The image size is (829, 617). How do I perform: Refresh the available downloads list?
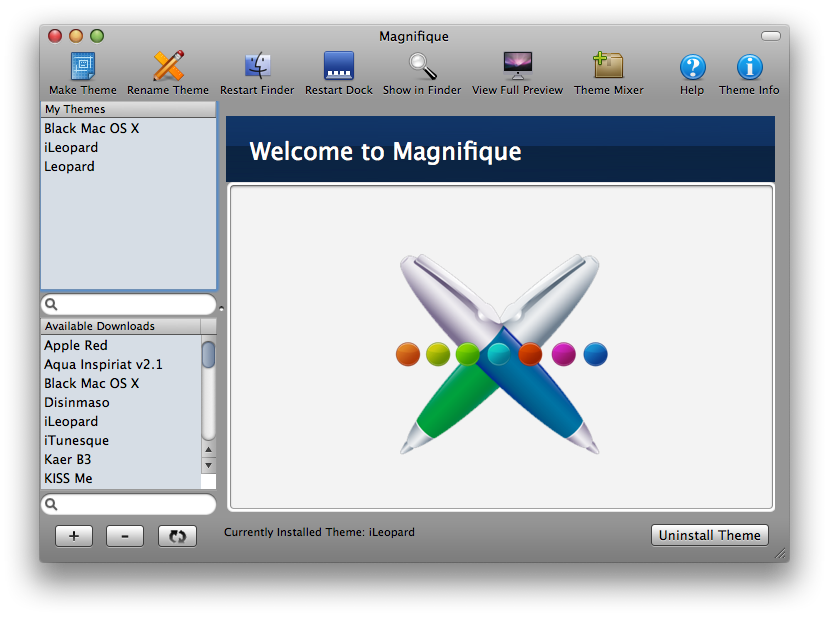pos(177,536)
